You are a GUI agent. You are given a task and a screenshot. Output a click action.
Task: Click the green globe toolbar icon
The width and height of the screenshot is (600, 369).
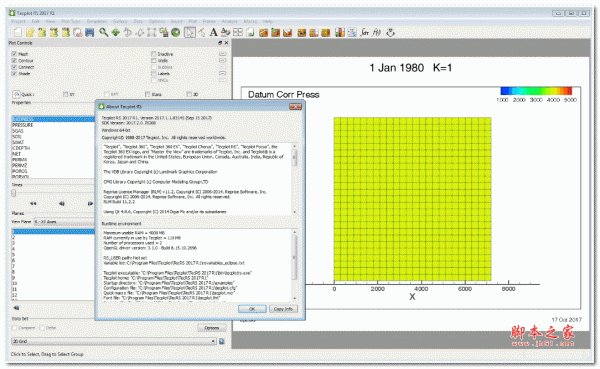pyautogui.click(x=176, y=33)
